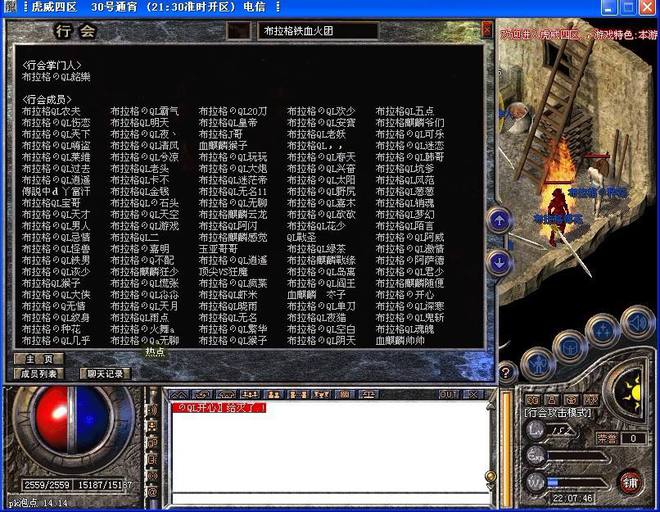The image size is (660, 512).
Task: Click the up arrow beside guild window
Action: point(500,221)
